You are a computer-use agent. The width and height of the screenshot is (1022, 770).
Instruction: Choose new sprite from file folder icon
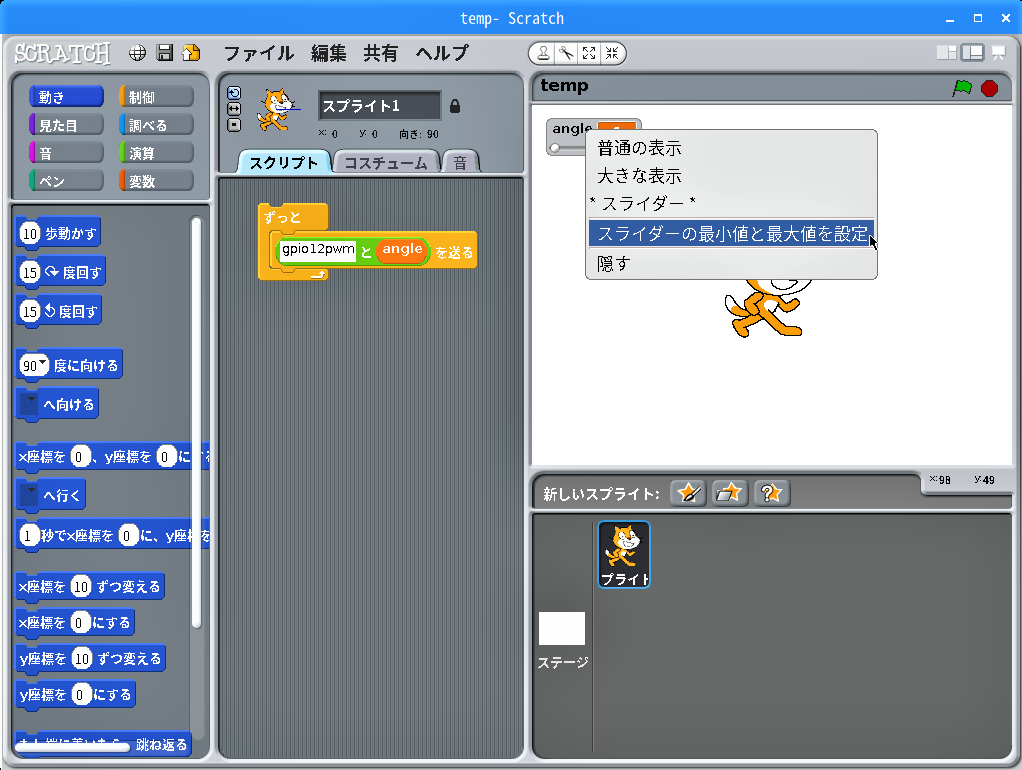tap(729, 493)
